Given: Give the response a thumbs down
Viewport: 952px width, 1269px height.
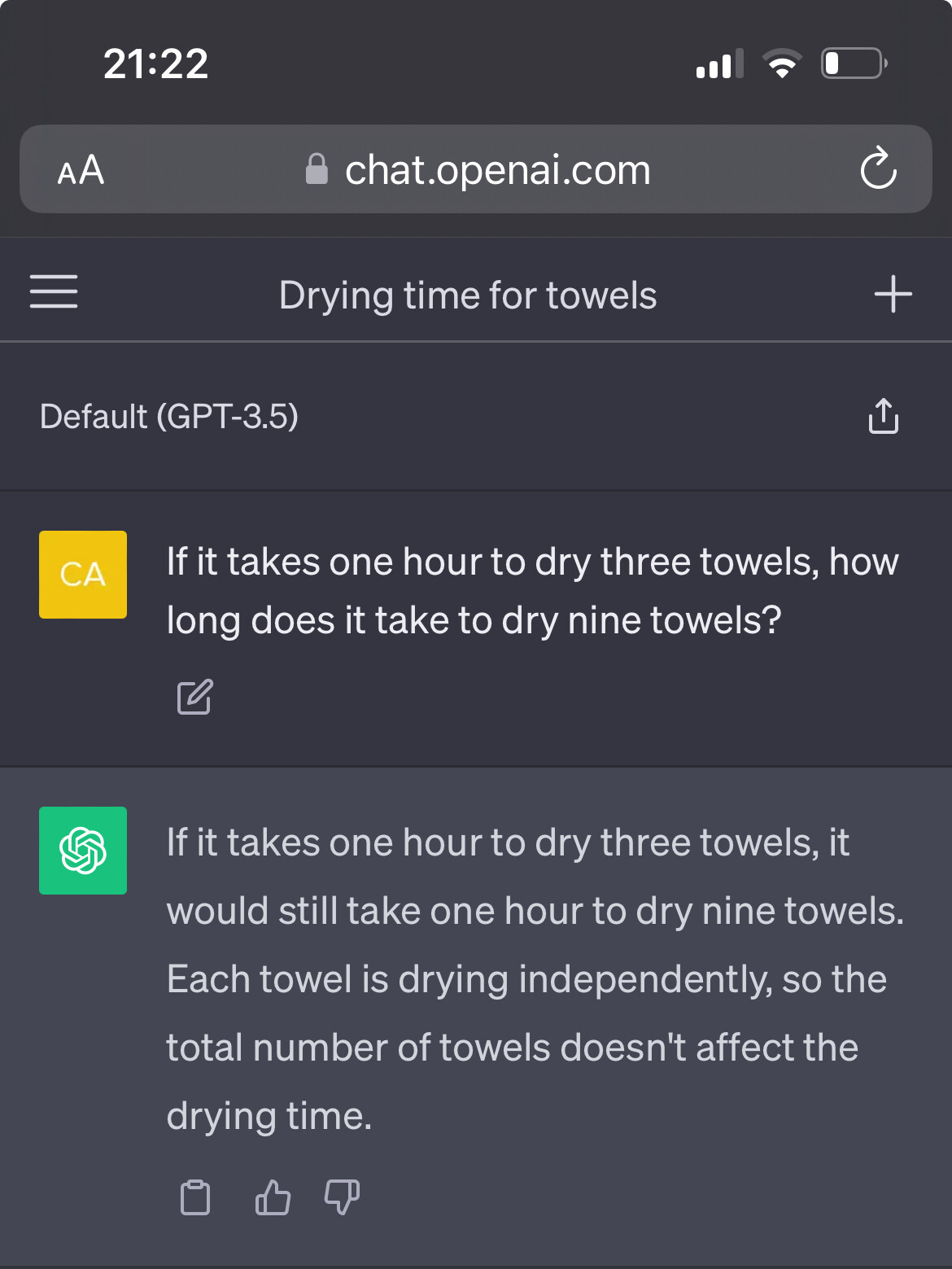Looking at the screenshot, I should pyautogui.click(x=342, y=1197).
